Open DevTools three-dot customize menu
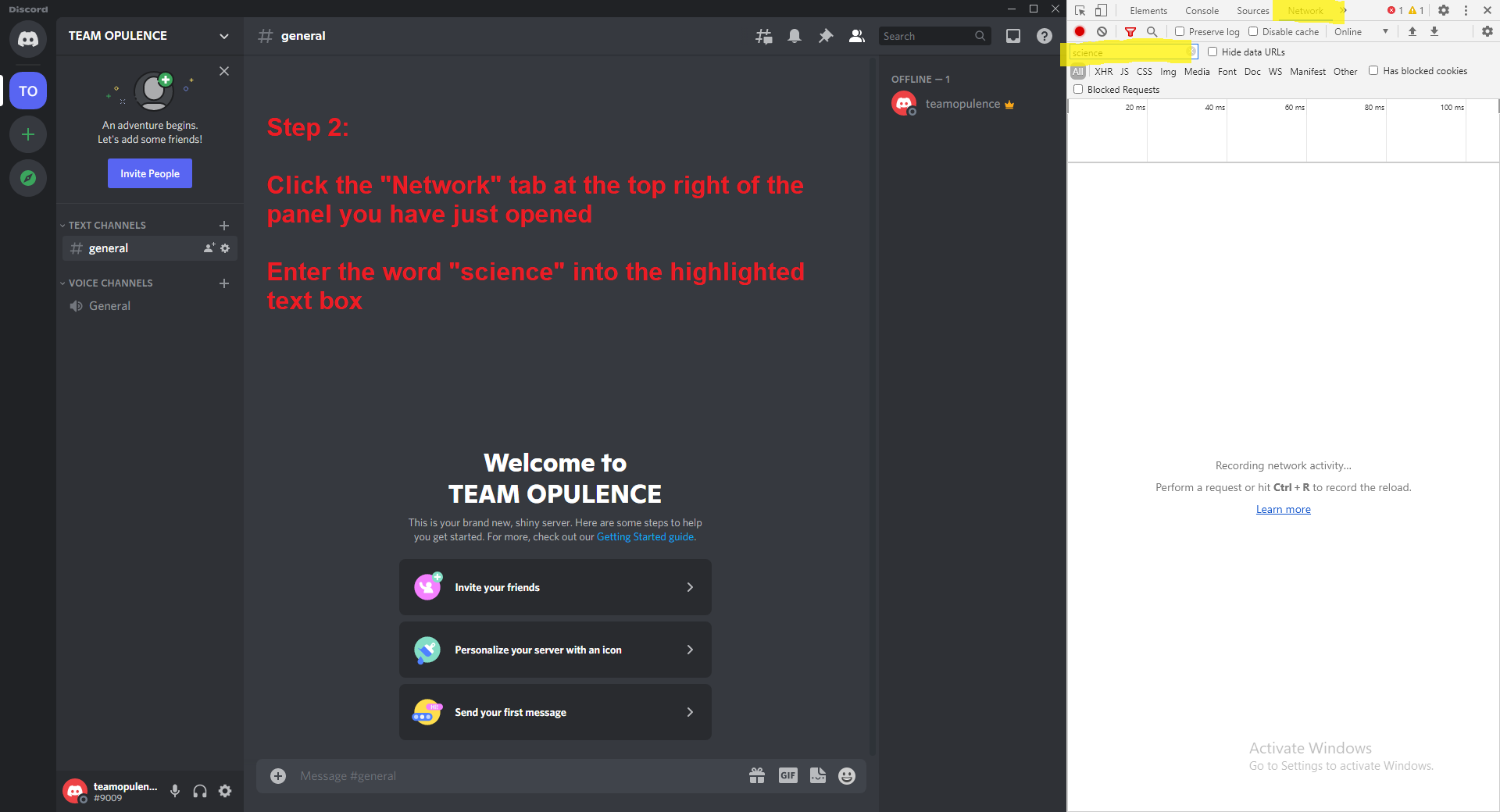 1466,10
